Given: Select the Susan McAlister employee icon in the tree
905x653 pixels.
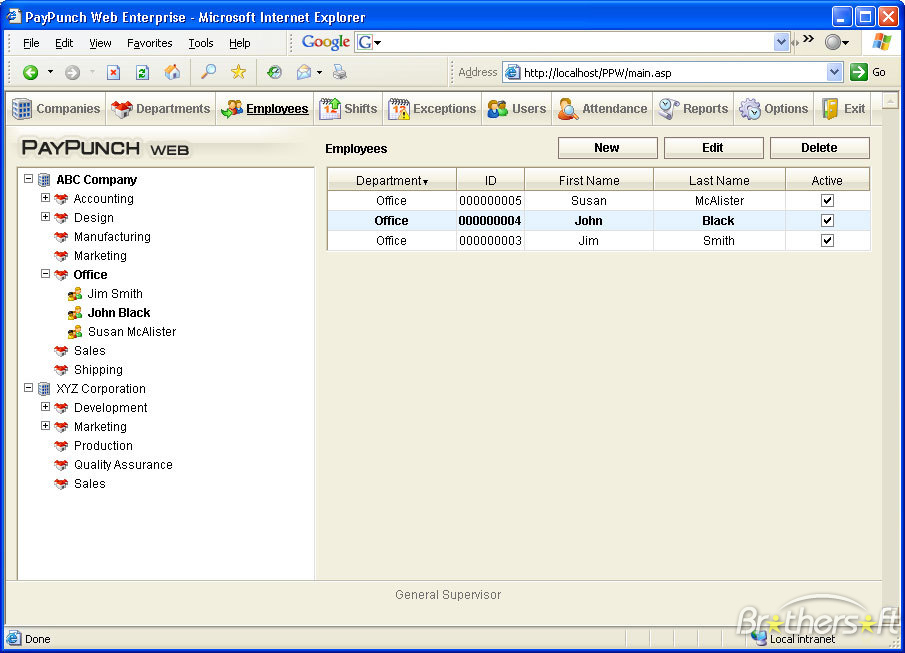Looking at the screenshot, I should [x=74, y=332].
